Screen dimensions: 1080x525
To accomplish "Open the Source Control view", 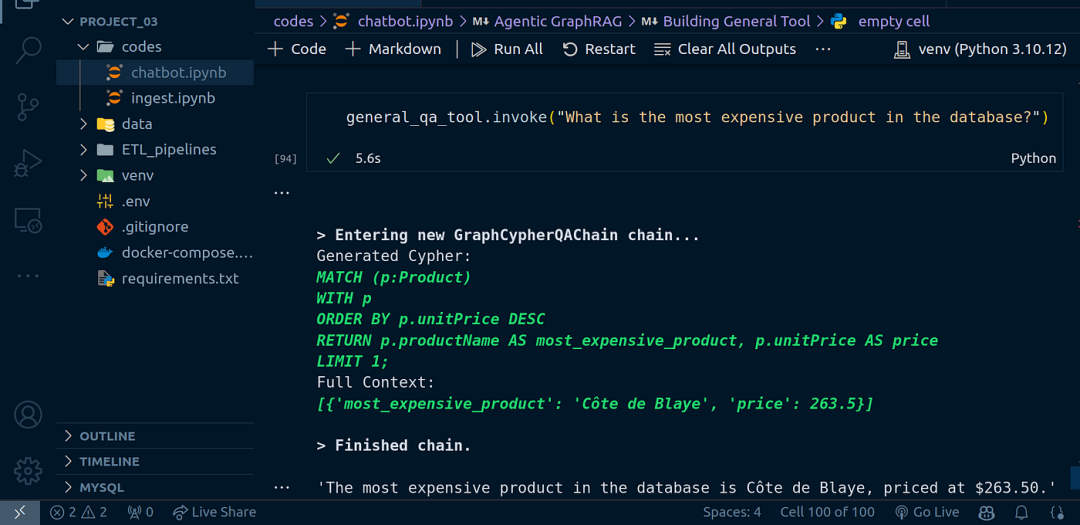I will click(x=28, y=106).
